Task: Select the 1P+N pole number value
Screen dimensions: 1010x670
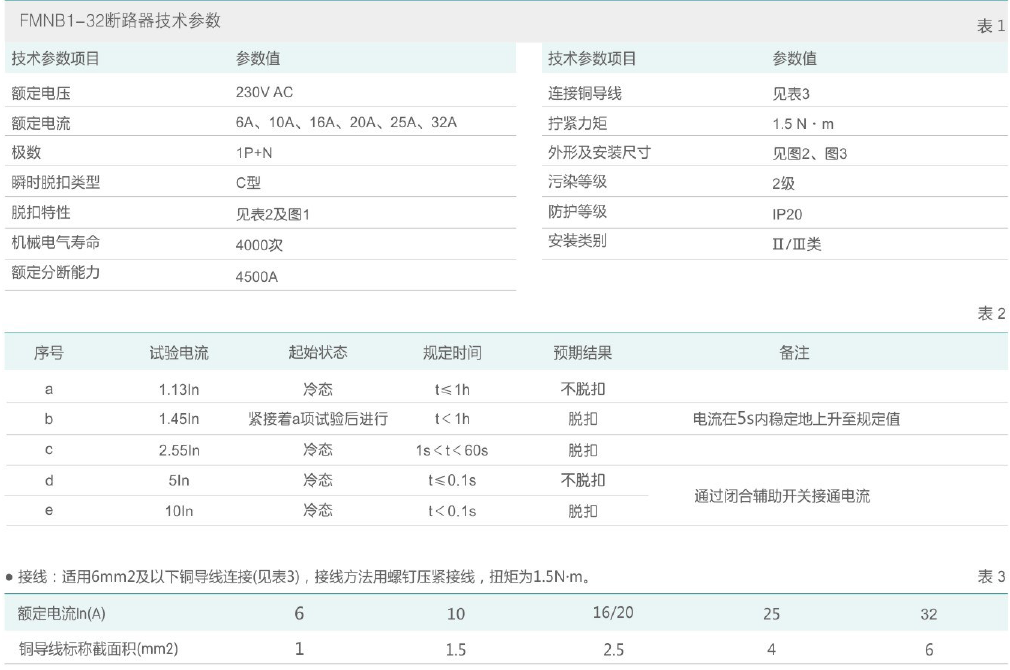Action: (253, 154)
